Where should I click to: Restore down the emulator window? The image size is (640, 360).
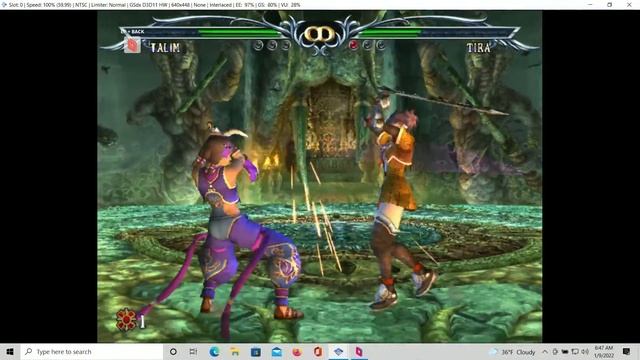click(609, 4)
